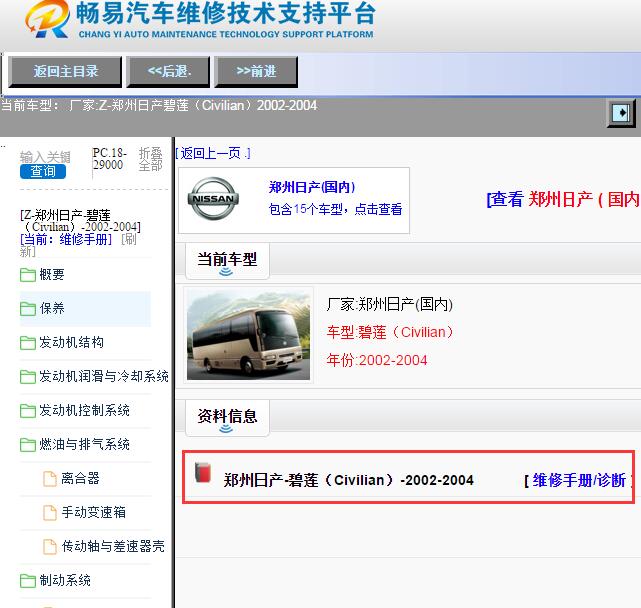Open the 传动轴与差速器壳 document
The image size is (641, 608).
tap(113, 546)
